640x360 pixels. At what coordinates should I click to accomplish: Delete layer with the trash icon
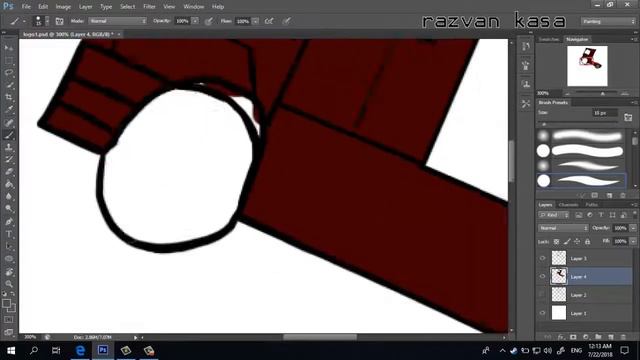[x=623, y=337]
